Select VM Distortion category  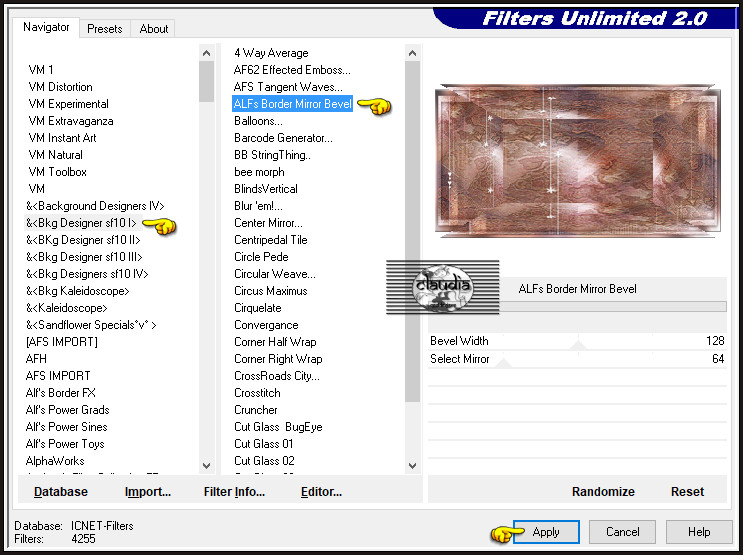click(60, 87)
